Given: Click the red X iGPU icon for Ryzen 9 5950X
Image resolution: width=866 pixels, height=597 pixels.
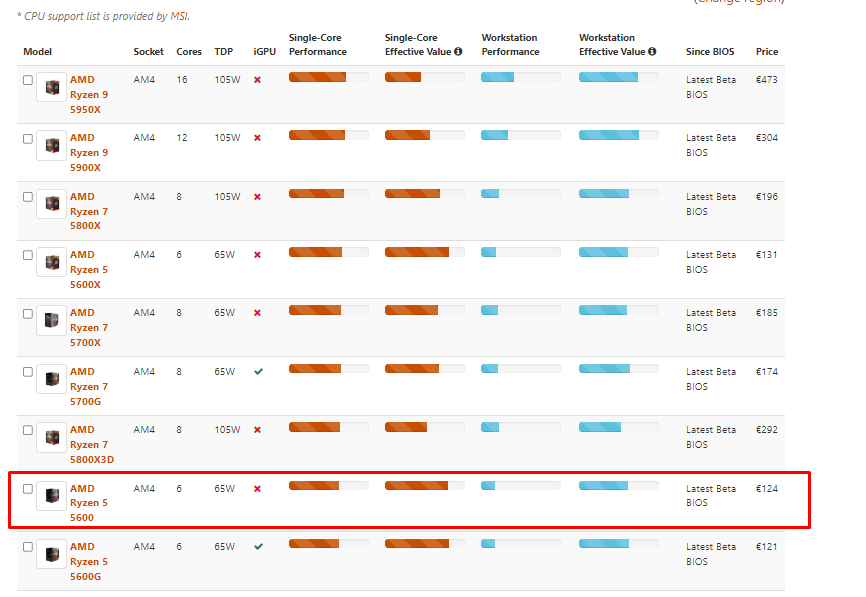Looking at the screenshot, I should click(257, 80).
